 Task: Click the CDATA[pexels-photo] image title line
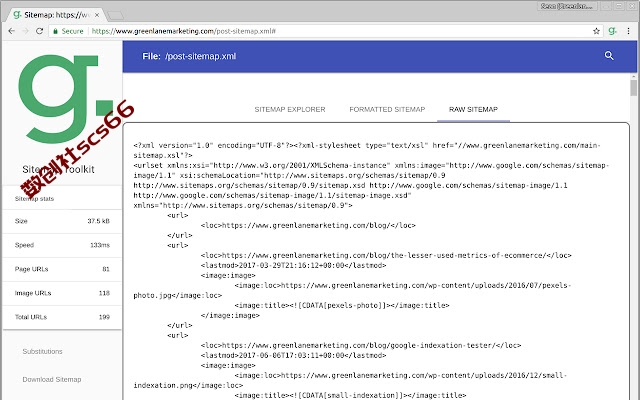(342, 305)
